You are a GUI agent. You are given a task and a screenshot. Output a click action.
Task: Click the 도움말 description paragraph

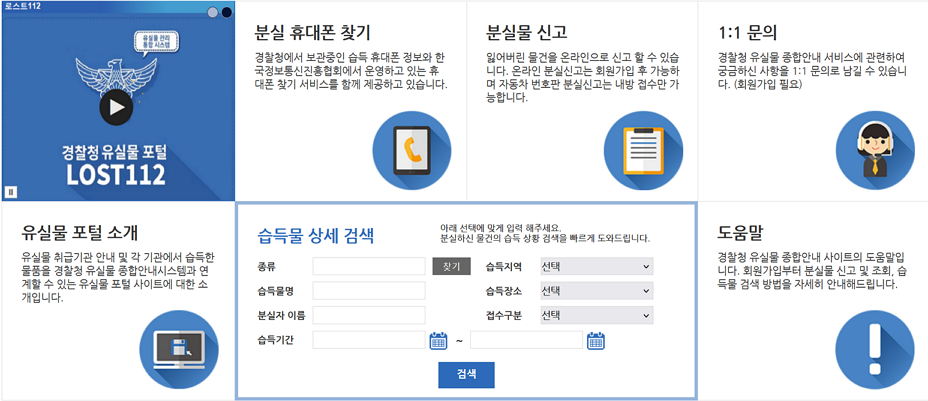pos(811,271)
